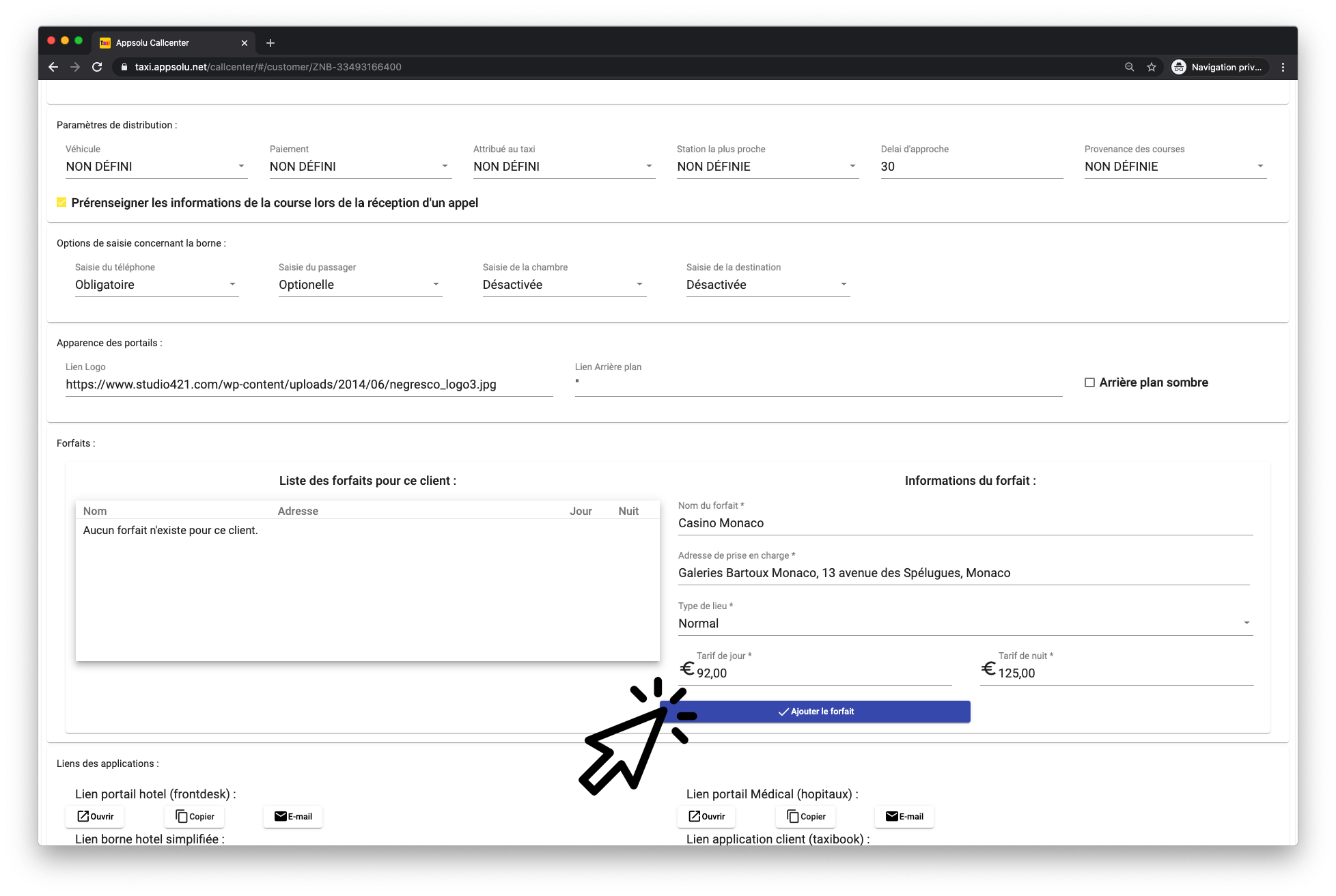Open a new browser tab
Image resolution: width=1336 pixels, height=896 pixels.
[x=270, y=43]
